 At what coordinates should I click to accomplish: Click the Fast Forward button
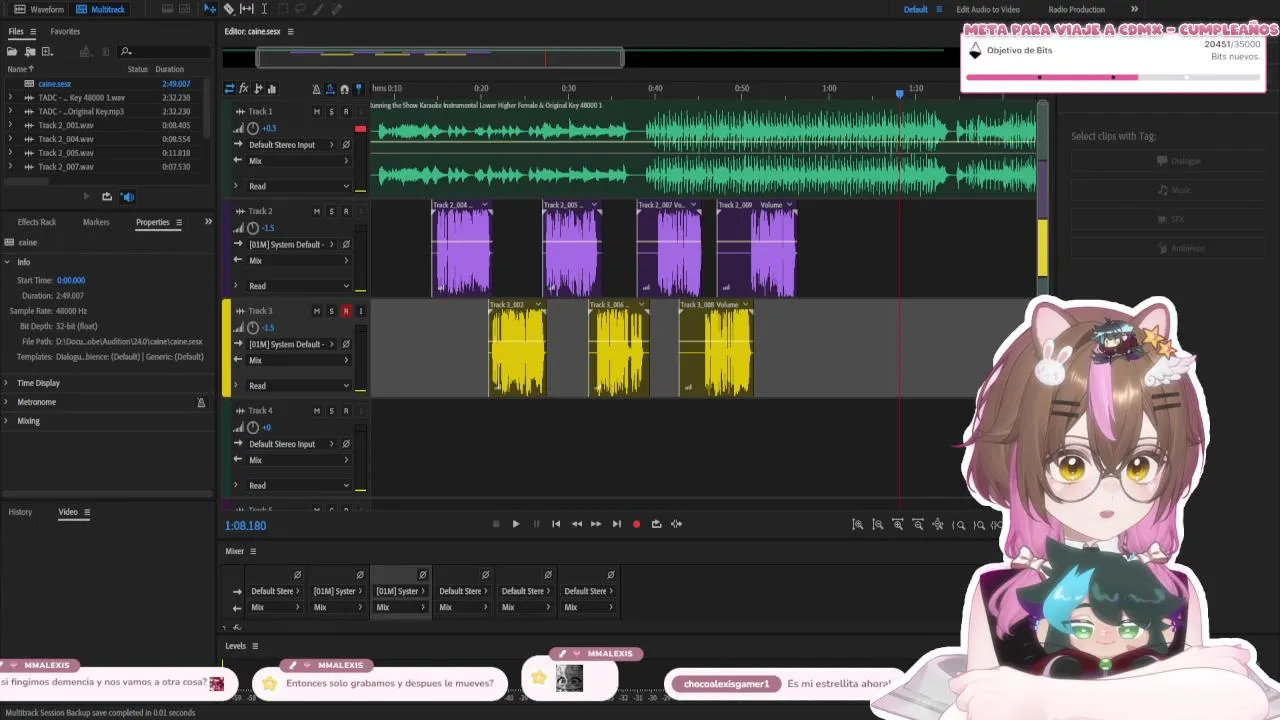596,524
